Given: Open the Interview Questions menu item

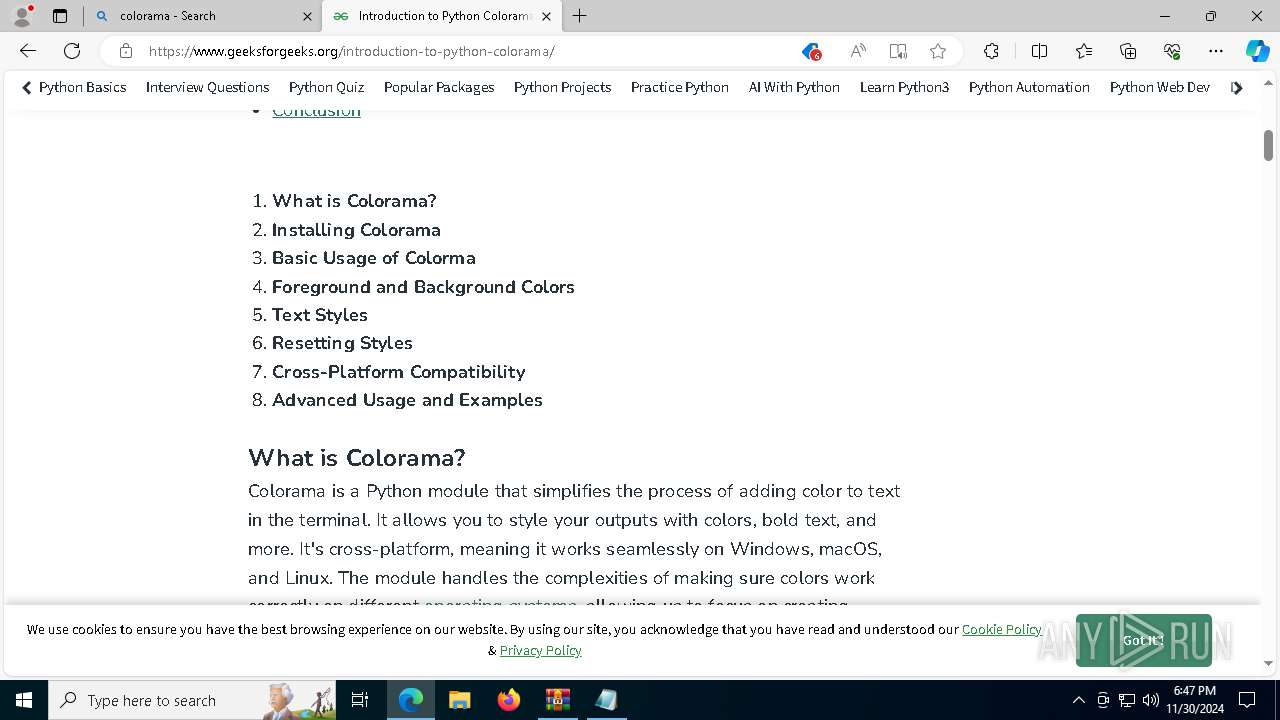Looking at the screenshot, I should click(x=207, y=87).
